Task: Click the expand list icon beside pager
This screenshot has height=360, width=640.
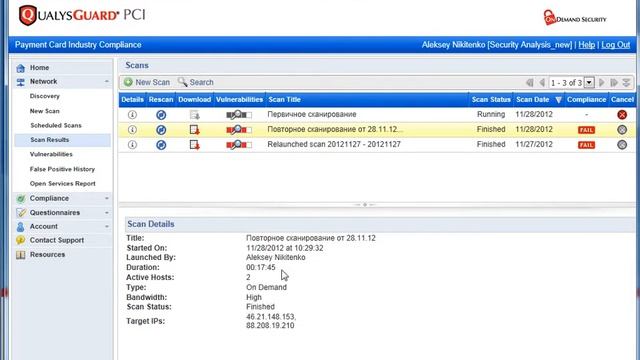Action: pyautogui.click(x=626, y=82)
